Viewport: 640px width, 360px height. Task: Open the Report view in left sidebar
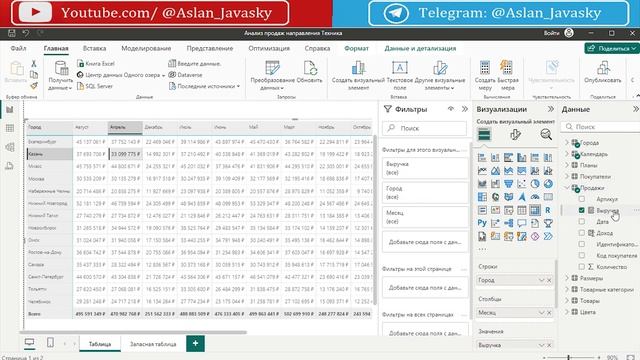[x=10, y=109]
